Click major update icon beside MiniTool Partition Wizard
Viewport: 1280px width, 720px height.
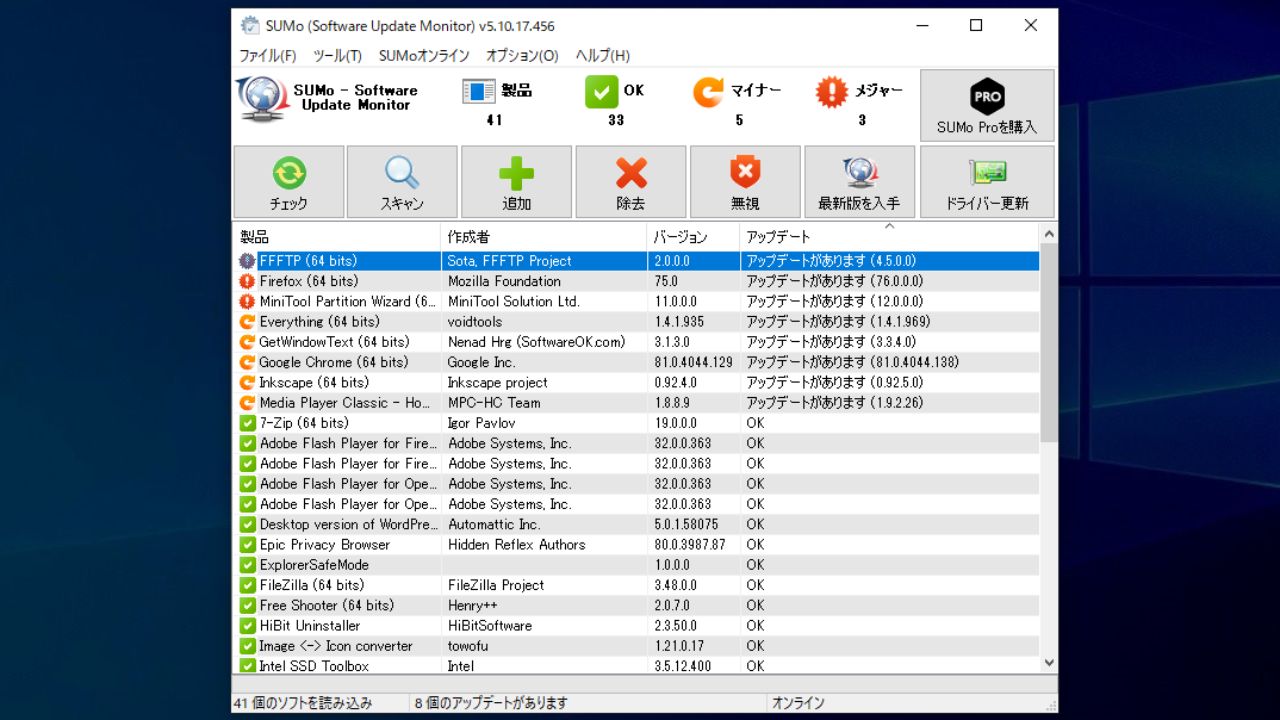(247, 301)
